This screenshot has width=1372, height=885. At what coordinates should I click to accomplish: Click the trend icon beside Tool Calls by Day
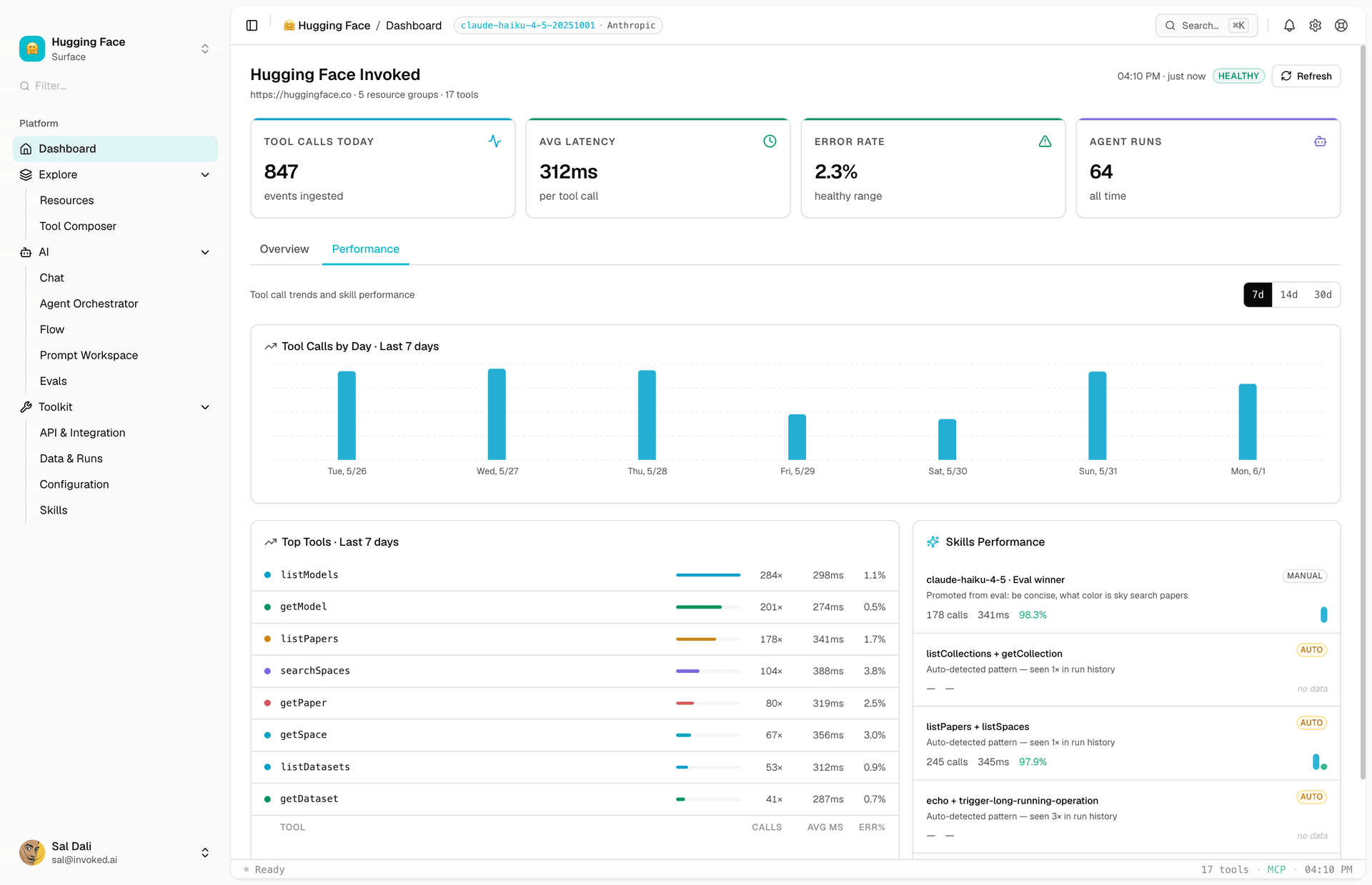[x=270, y=346]
